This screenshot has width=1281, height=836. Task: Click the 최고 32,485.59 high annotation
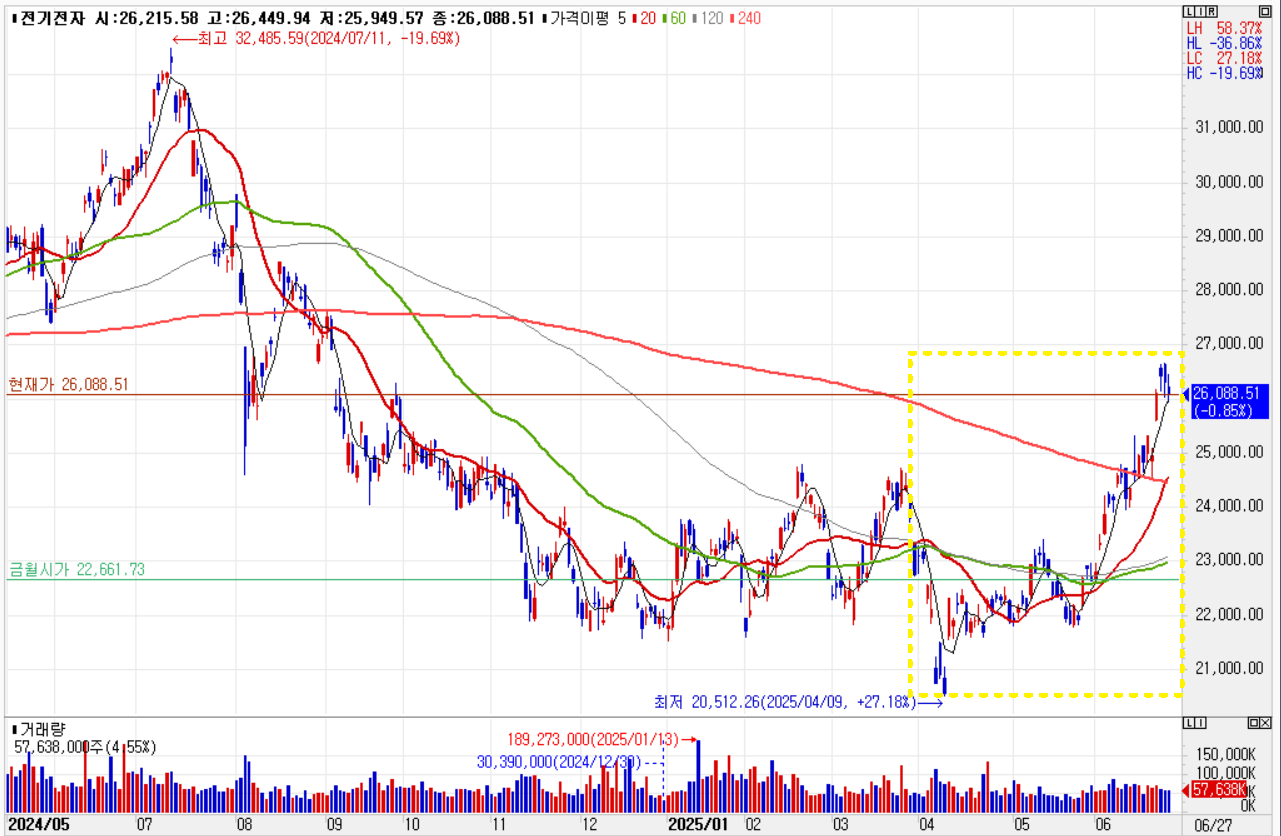316,38
